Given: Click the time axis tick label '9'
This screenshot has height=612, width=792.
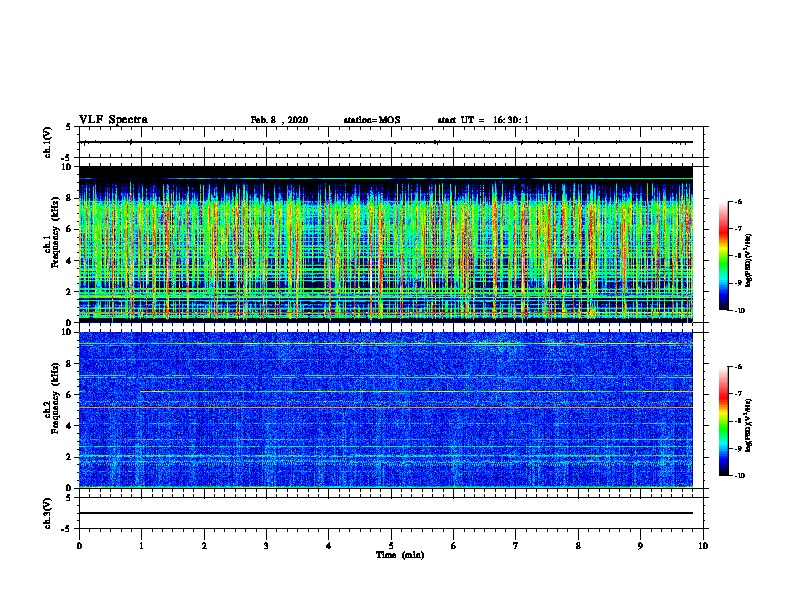Looking at the screenshot, I should [640, 546].
